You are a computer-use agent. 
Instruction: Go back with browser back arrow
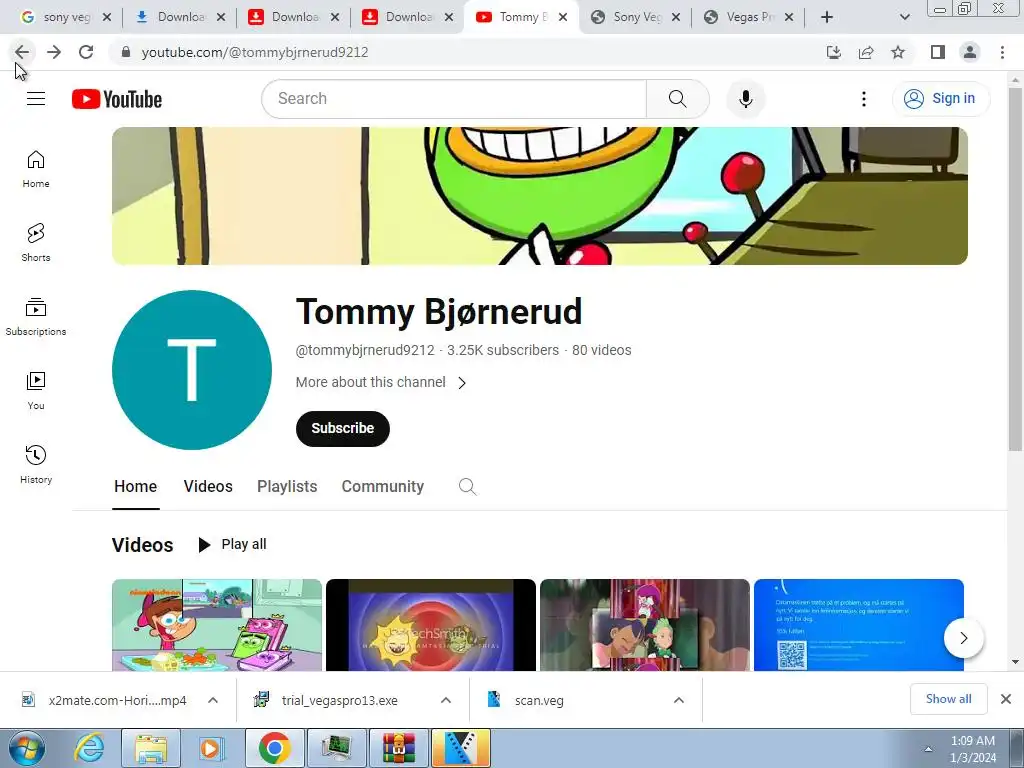(x=22, y=52)
